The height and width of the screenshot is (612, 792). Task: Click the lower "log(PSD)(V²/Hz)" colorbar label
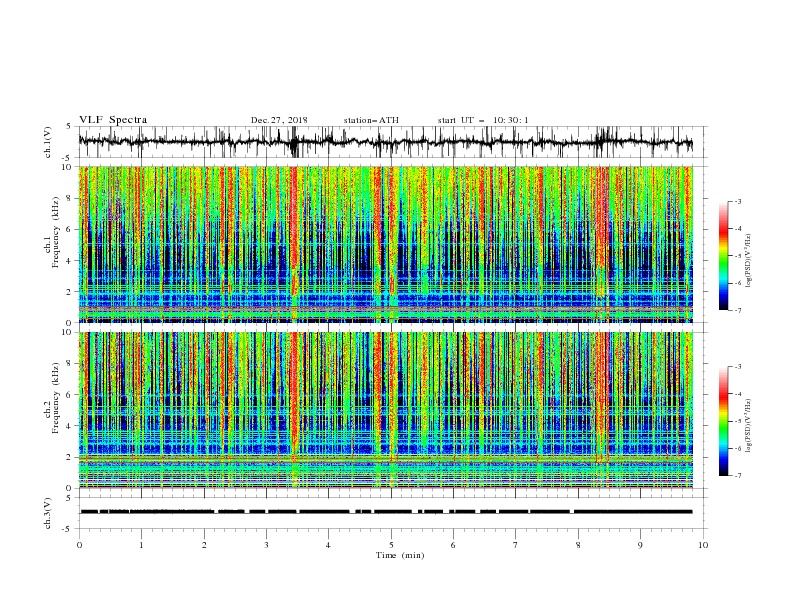749,425
